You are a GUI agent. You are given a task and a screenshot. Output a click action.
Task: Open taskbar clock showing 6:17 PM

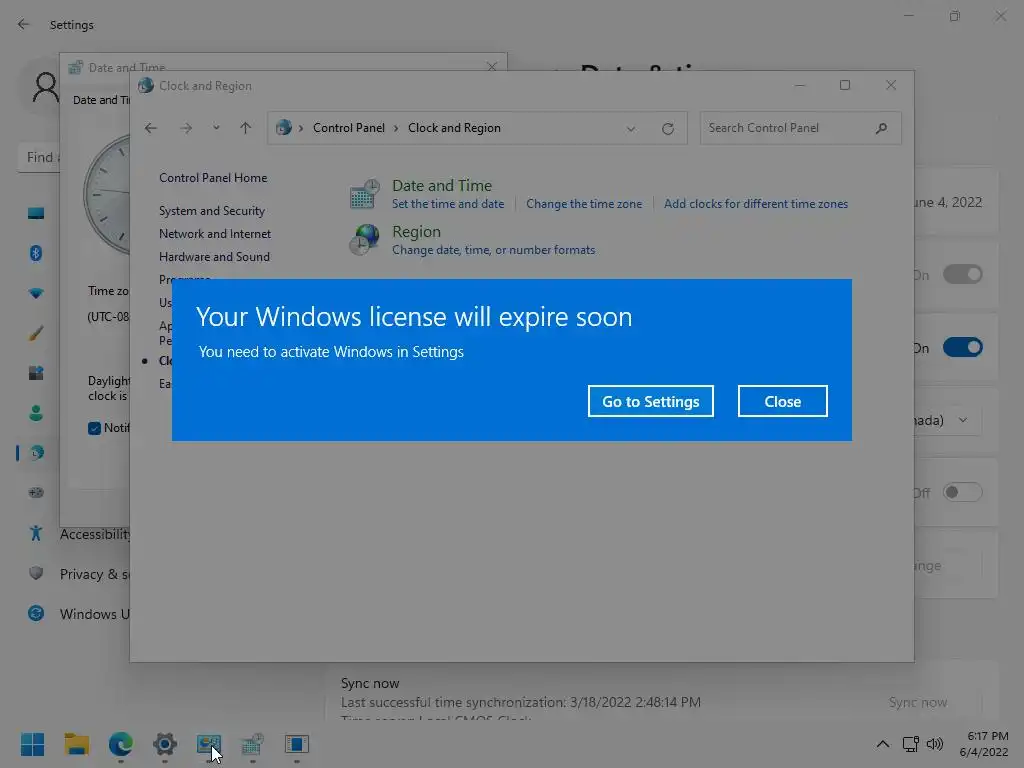pos(984,744)
